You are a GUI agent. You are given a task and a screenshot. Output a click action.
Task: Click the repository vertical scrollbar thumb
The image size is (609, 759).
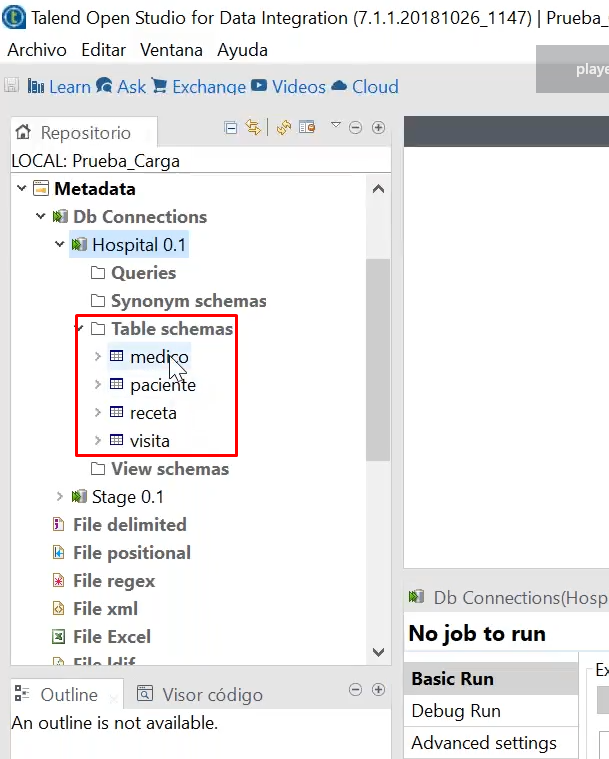378,360
